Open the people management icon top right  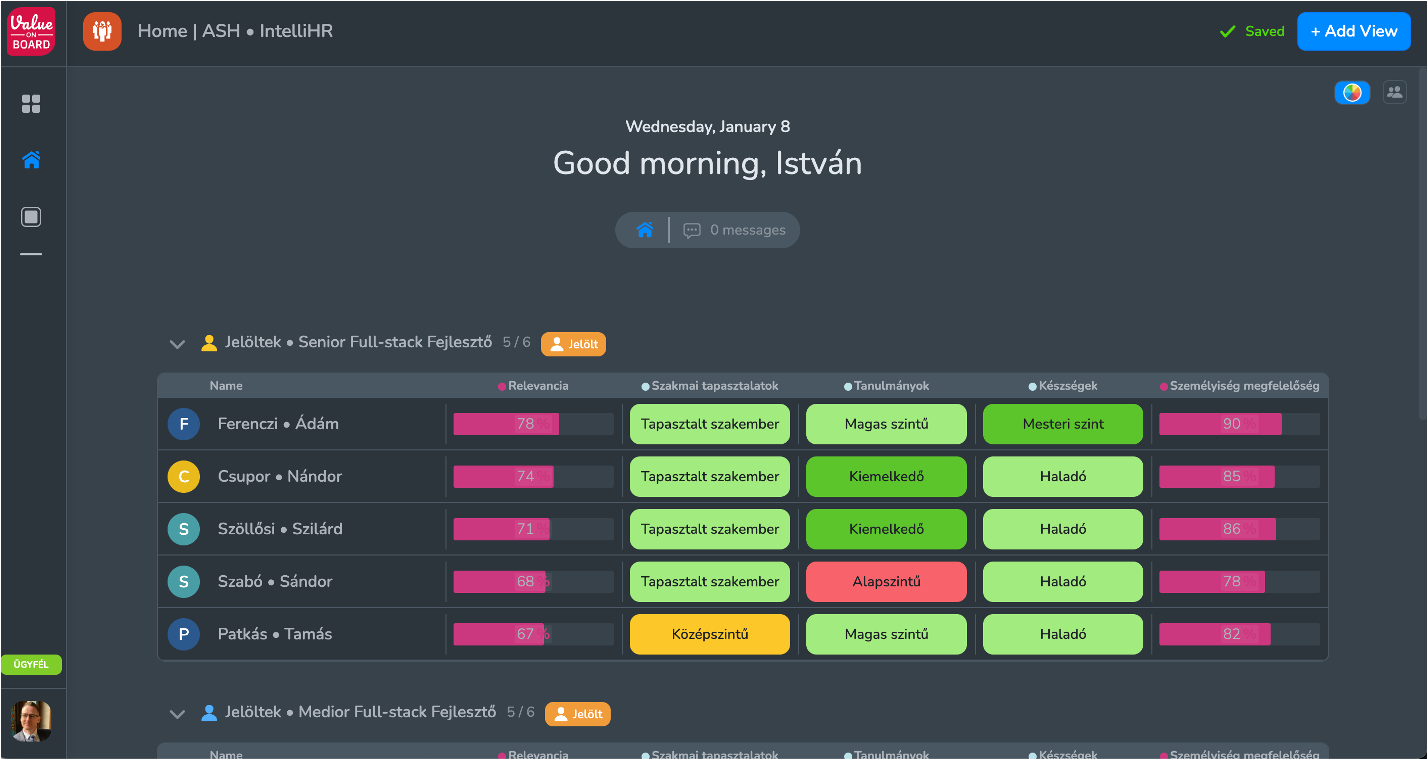[x=1394, y=92]
